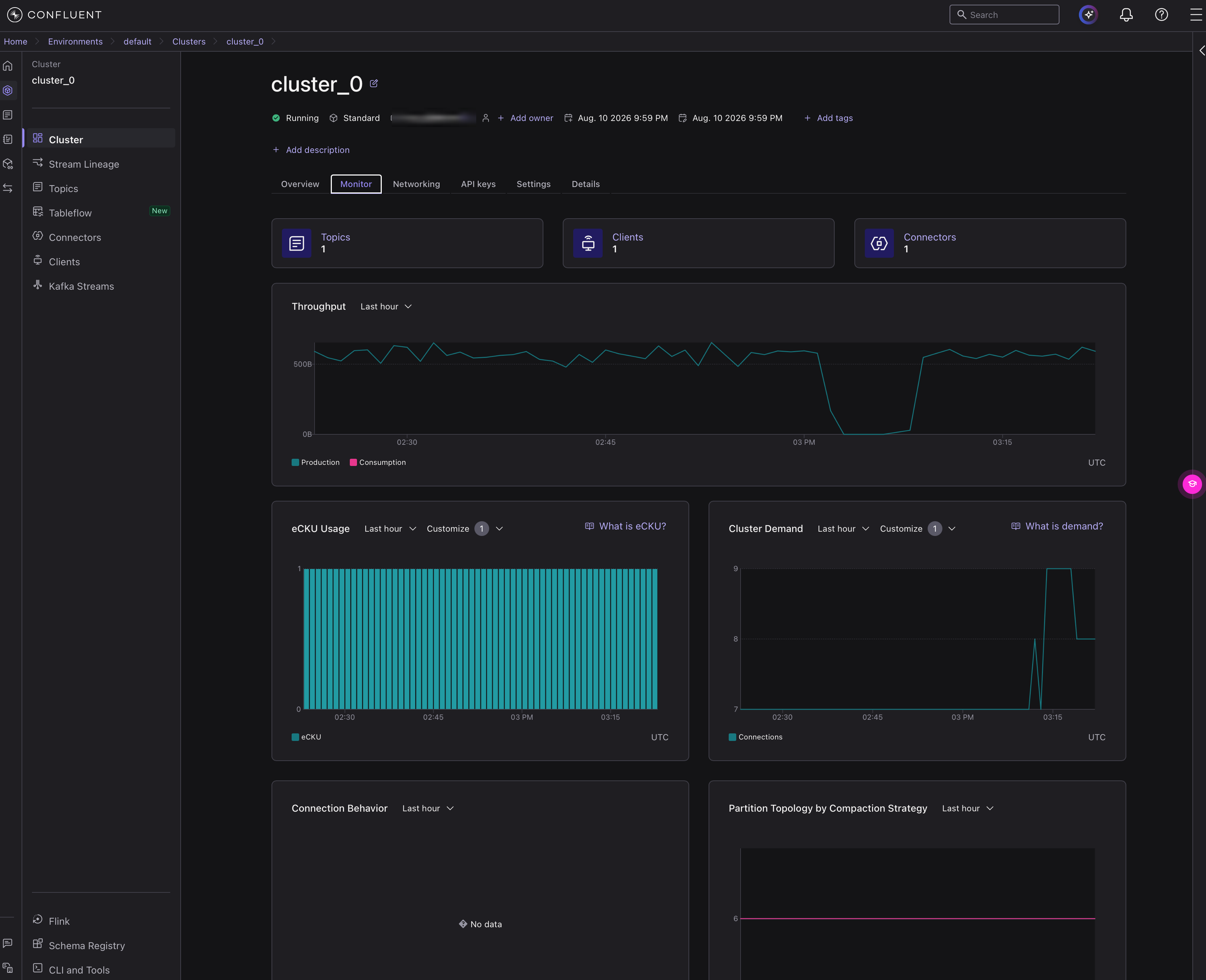Open the pink learning floating button

point(1192,484)
